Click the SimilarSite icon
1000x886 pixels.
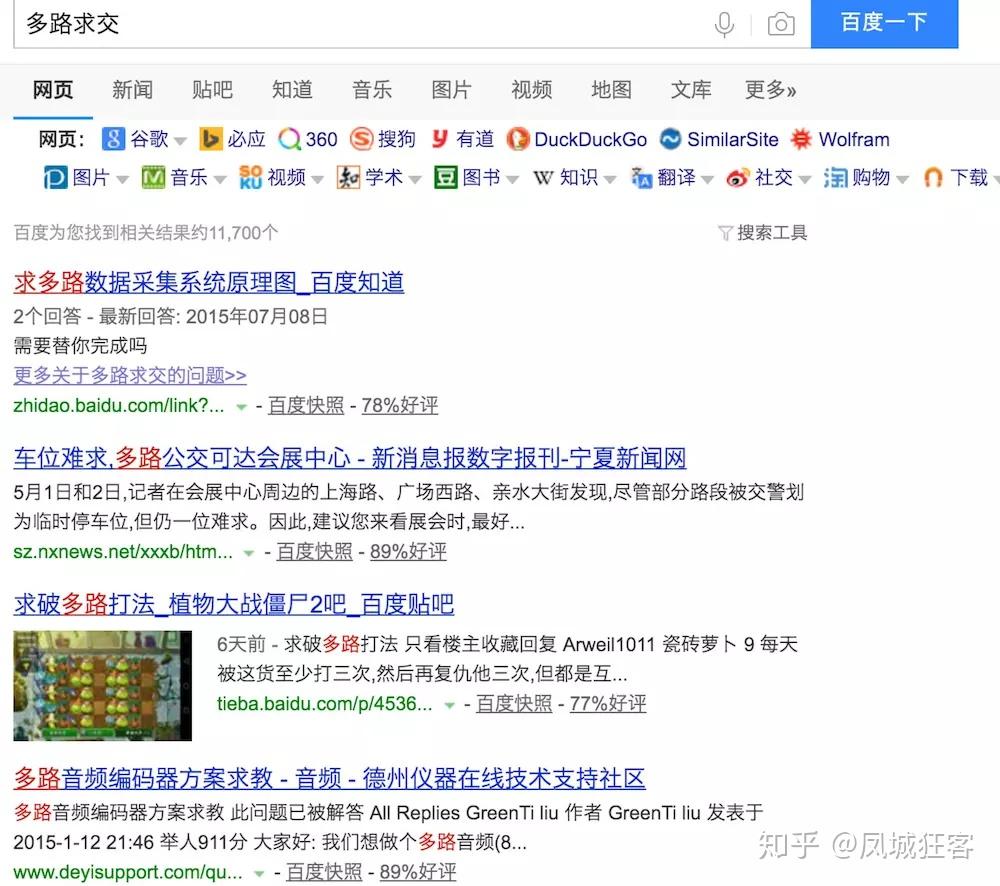(x=670, y=138)
